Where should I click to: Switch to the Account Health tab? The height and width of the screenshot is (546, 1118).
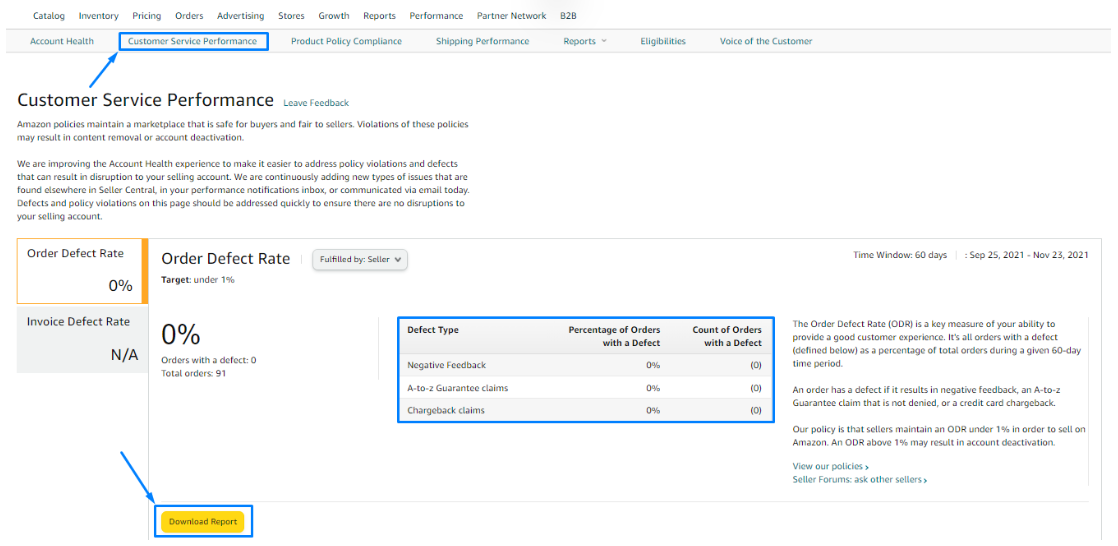(62, 41)
